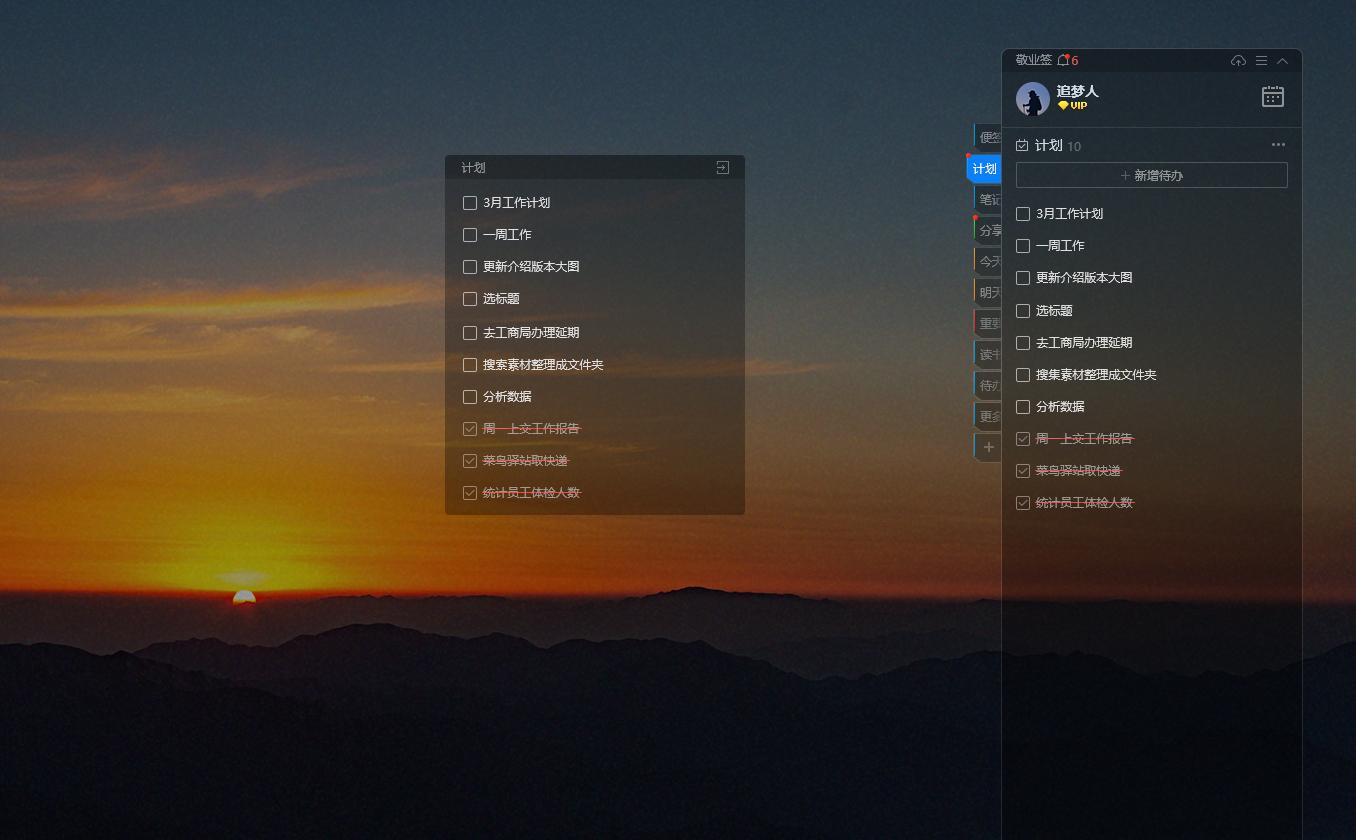Select the 计划 side tab
Image resolution: width=1356 pixels, height=840 pixels.
coord(985,168)
